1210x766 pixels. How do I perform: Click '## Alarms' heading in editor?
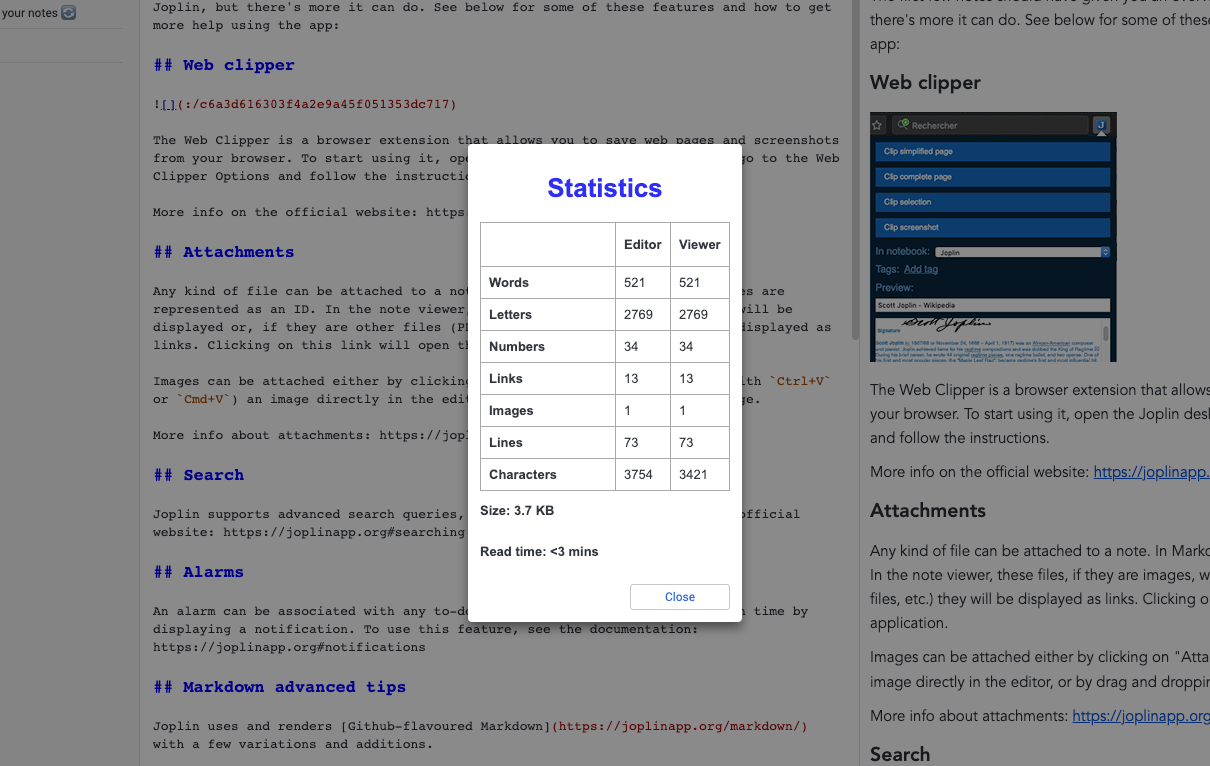tap(199, 572)
